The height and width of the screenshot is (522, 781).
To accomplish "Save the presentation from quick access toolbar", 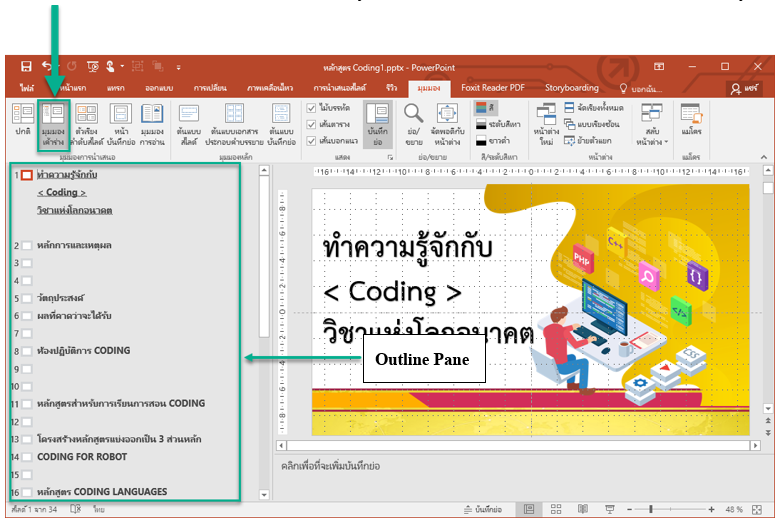I will (26, 66).
